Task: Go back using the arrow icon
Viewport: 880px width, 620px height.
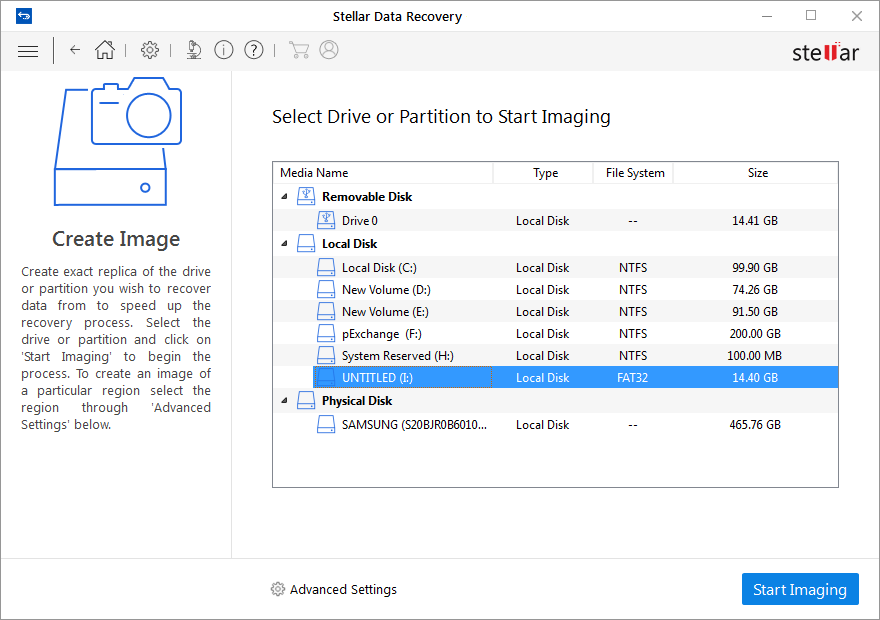Action: click(x=75, y=50)
